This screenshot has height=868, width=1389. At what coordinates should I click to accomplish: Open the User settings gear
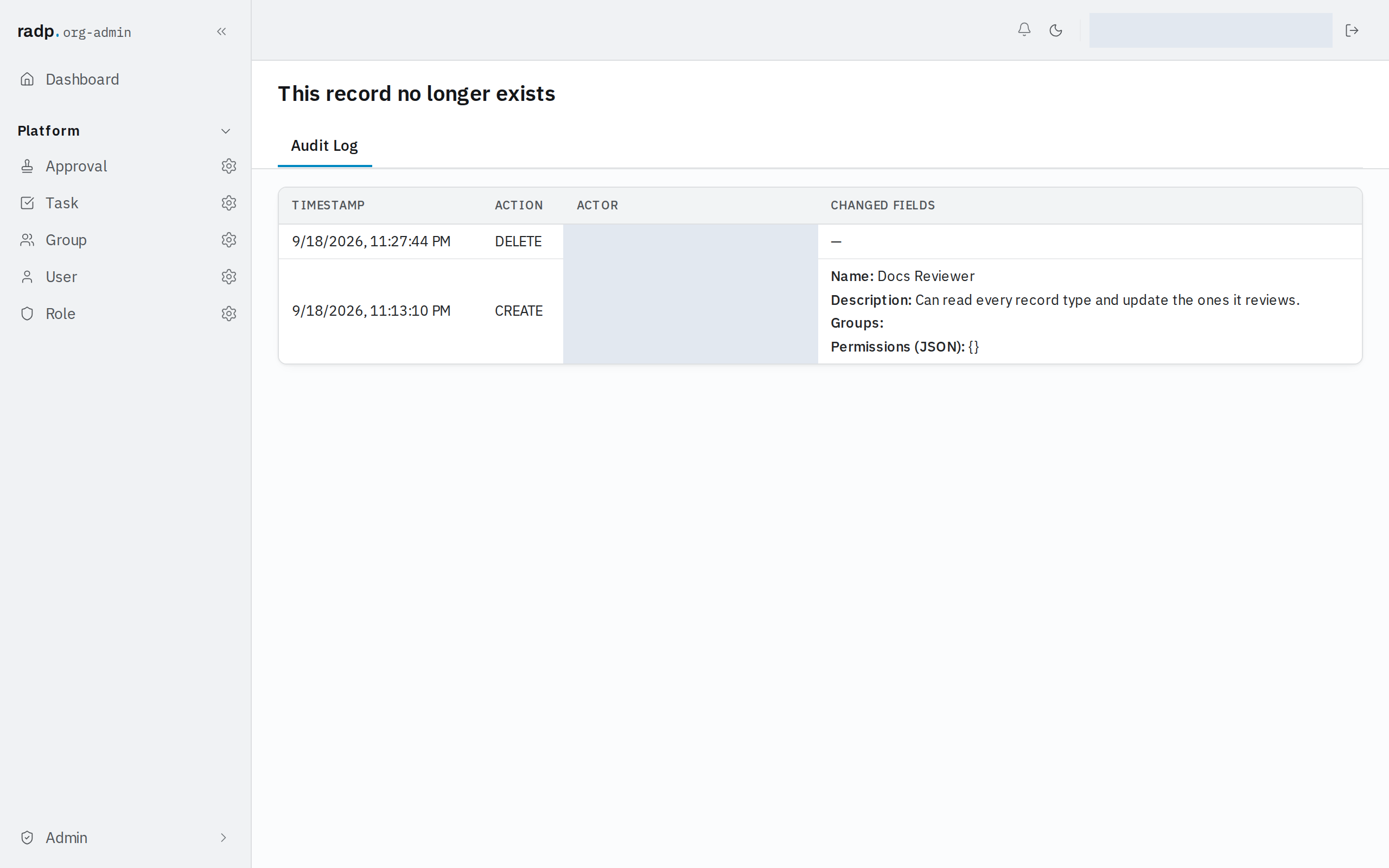229,277
